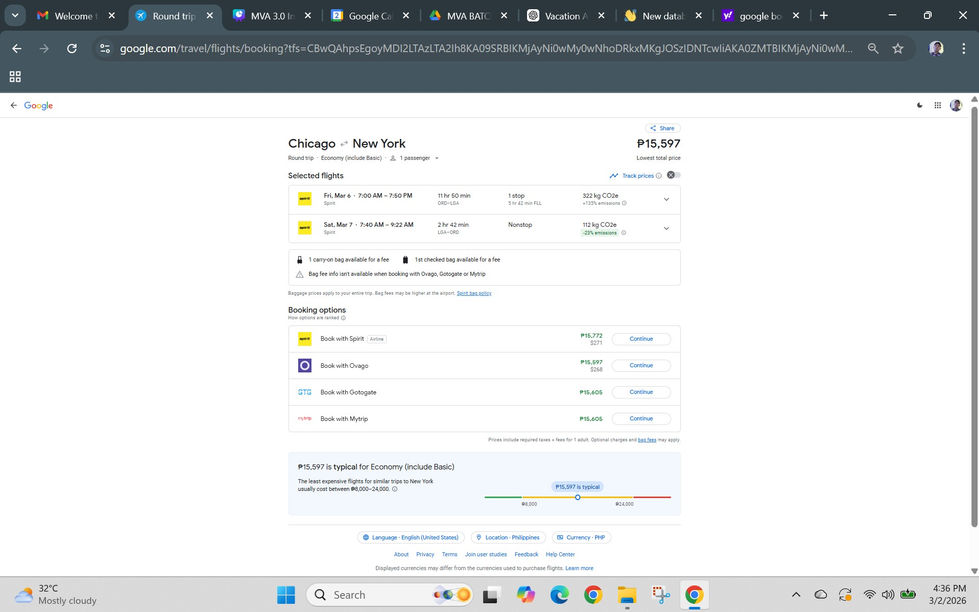Click Learn more about displayed currencies
The image size is (979, 612).
[x=579, y=568]
